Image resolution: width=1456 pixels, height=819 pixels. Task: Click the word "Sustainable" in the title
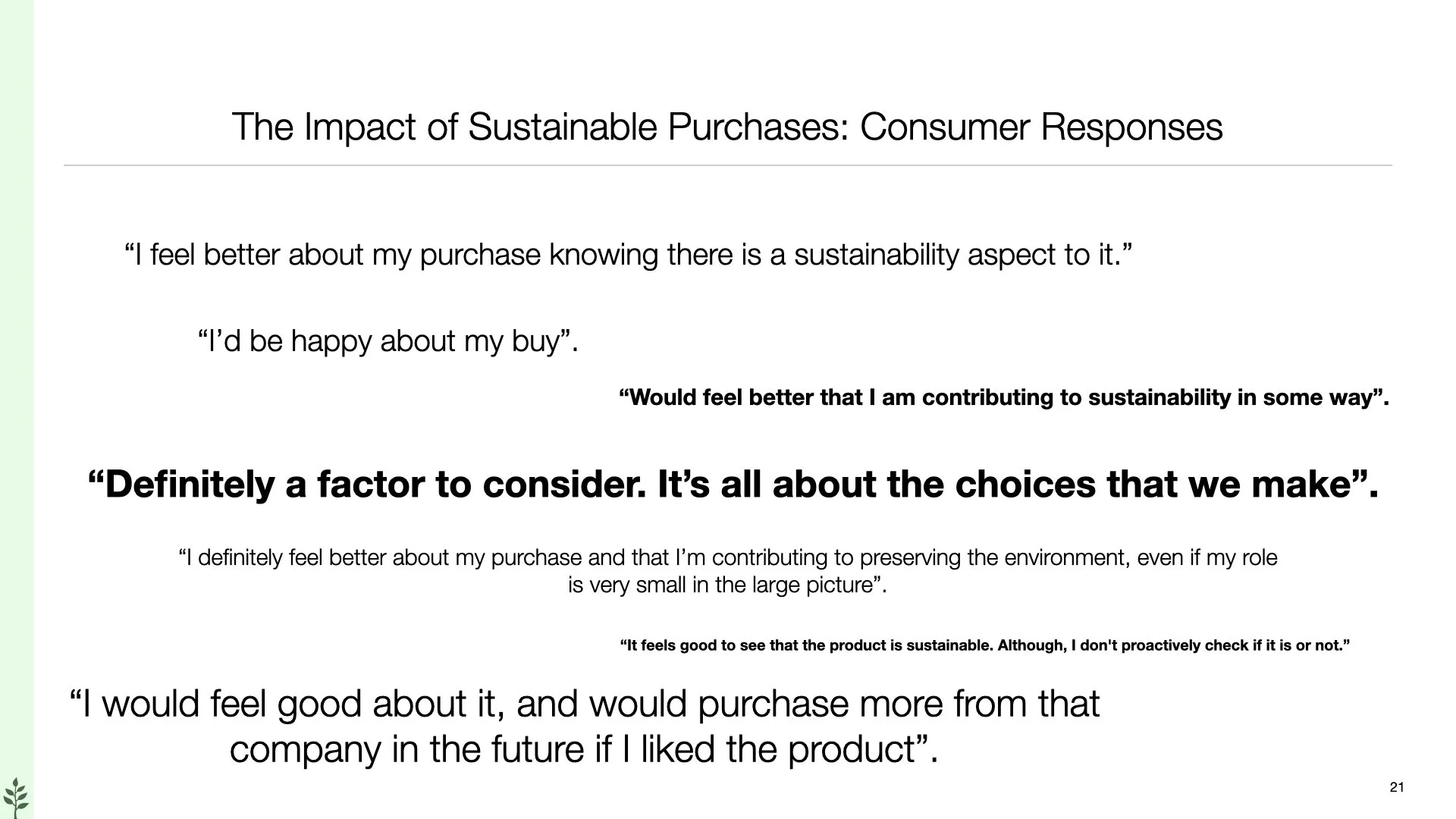pyautogui.click(x=564, y=127)
